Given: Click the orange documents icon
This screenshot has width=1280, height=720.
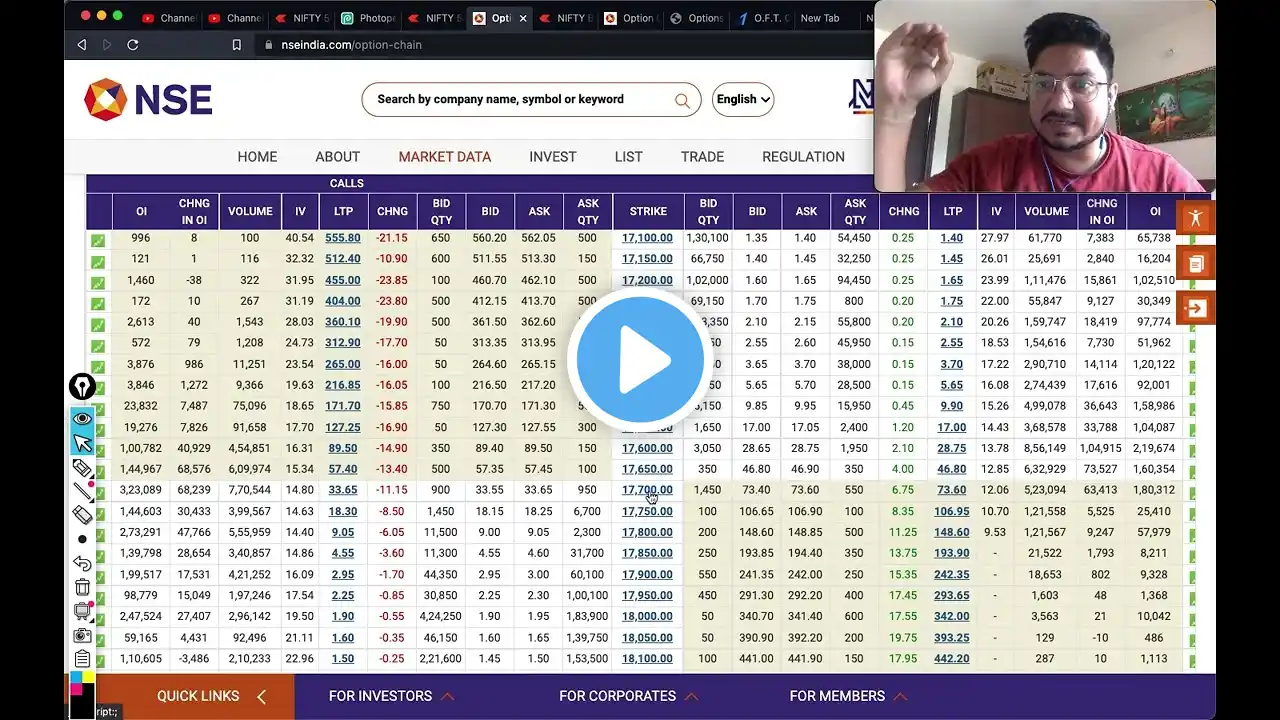Looking at the screenshot, I should pos(1196,263).
